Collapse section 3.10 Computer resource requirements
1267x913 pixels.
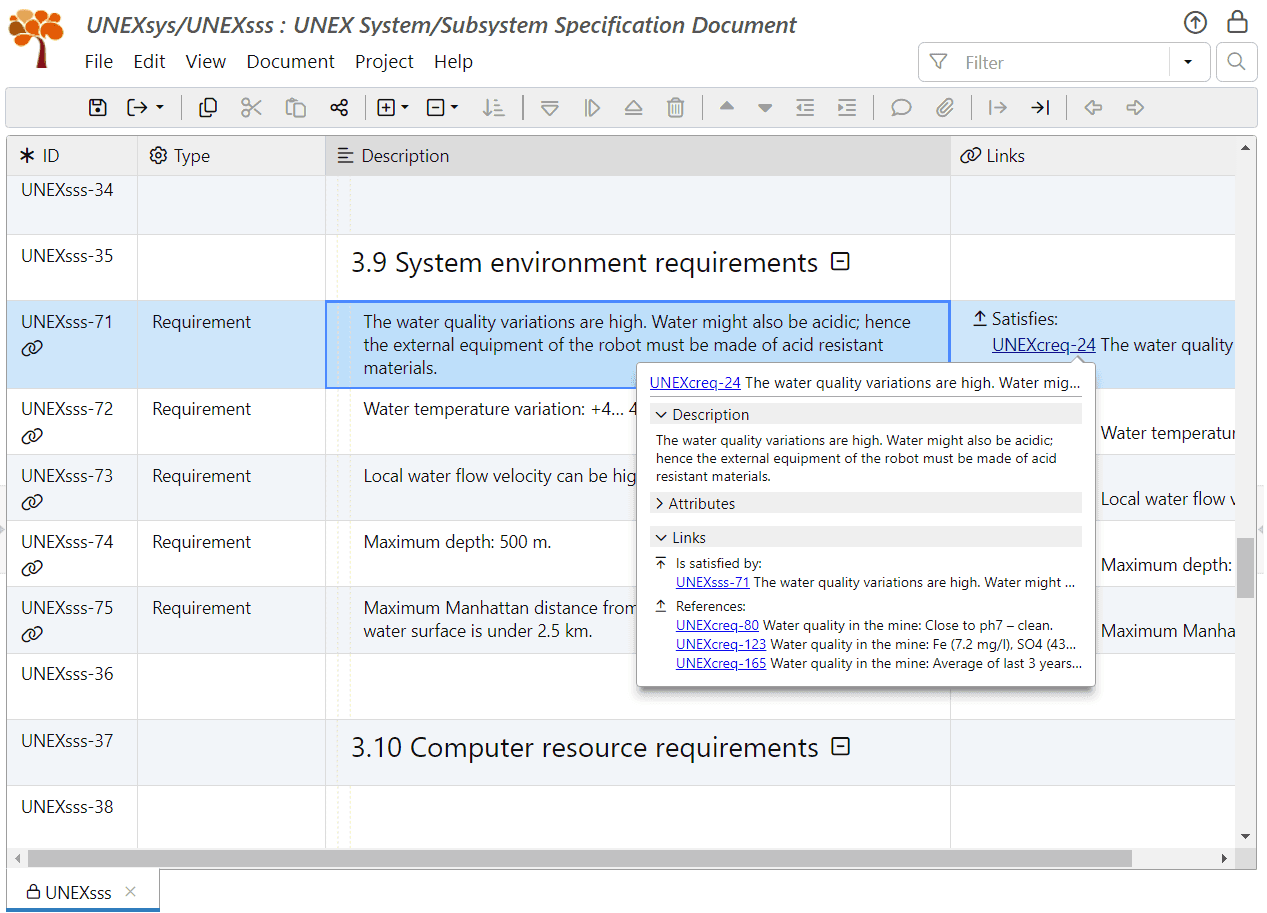click(x=842, y=746)
